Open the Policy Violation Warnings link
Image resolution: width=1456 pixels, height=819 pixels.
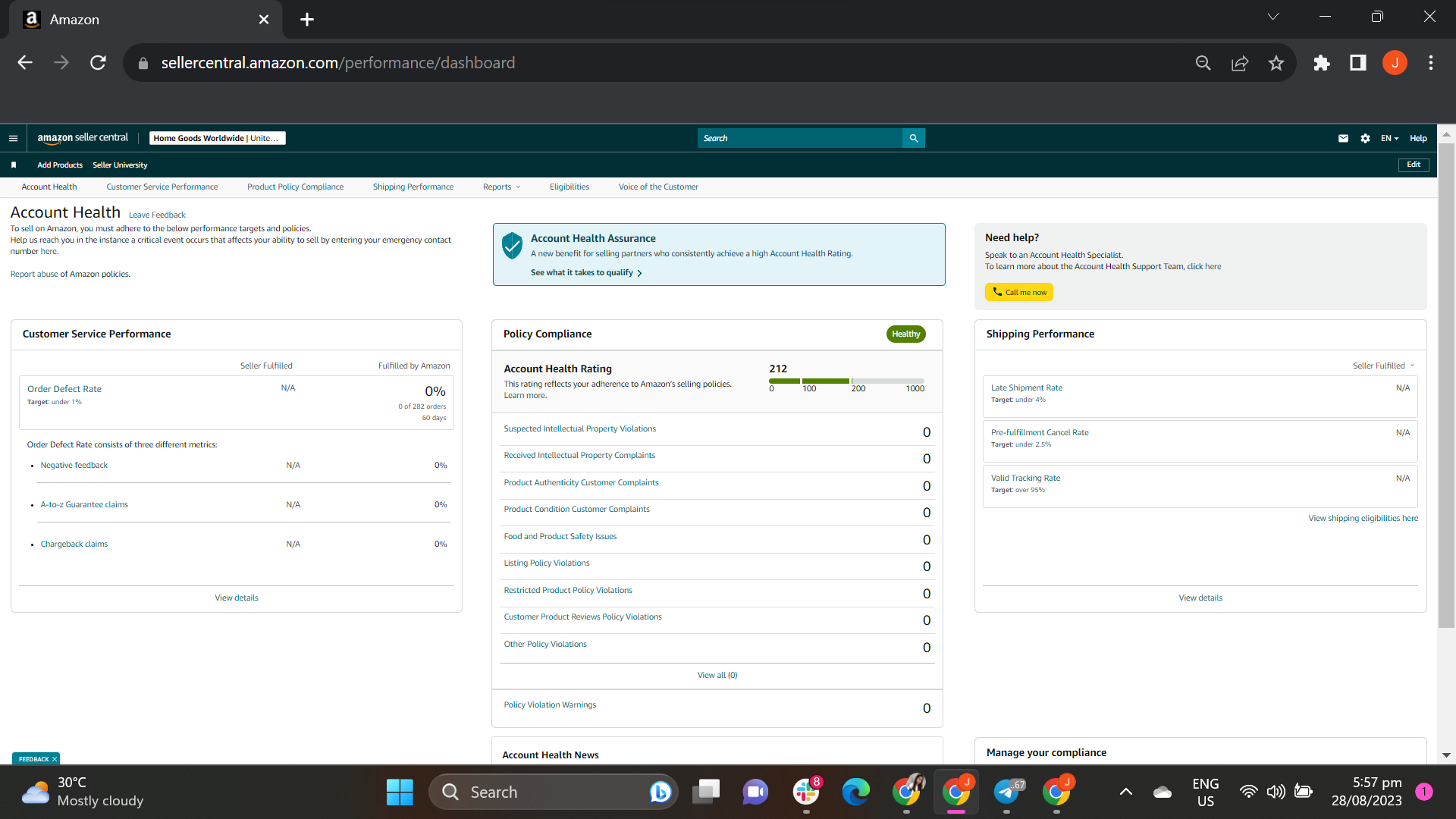550,705
